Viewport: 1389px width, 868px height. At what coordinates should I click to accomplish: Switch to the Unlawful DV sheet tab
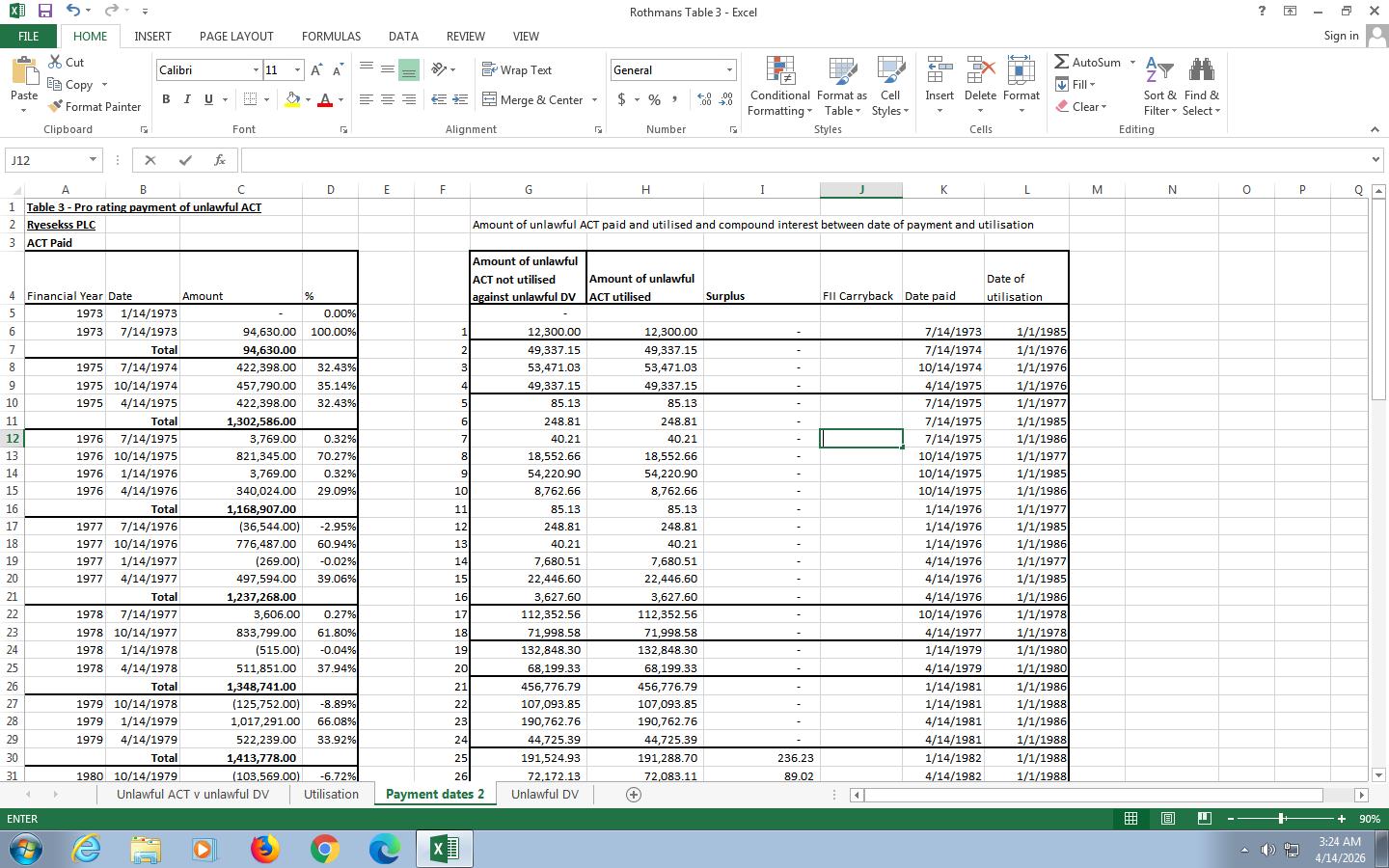(544, 795)
